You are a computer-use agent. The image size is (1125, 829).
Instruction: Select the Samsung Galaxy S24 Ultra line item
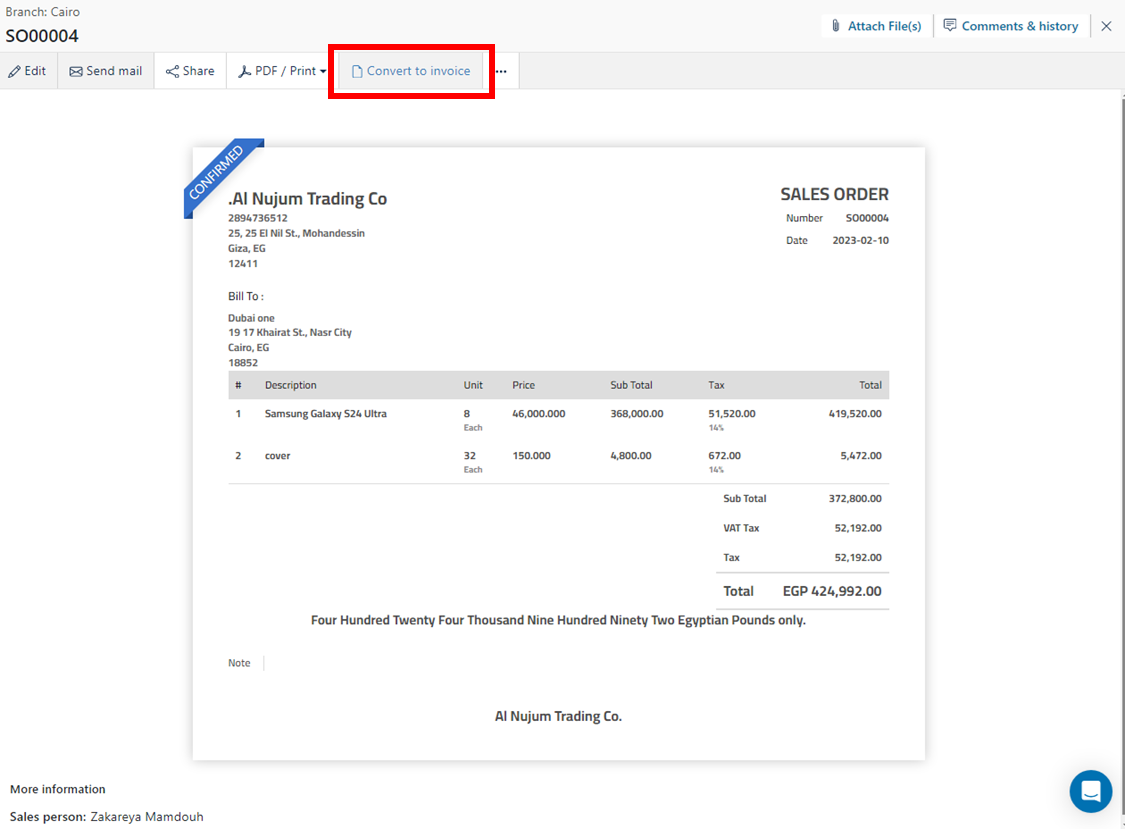pos(325,413)
